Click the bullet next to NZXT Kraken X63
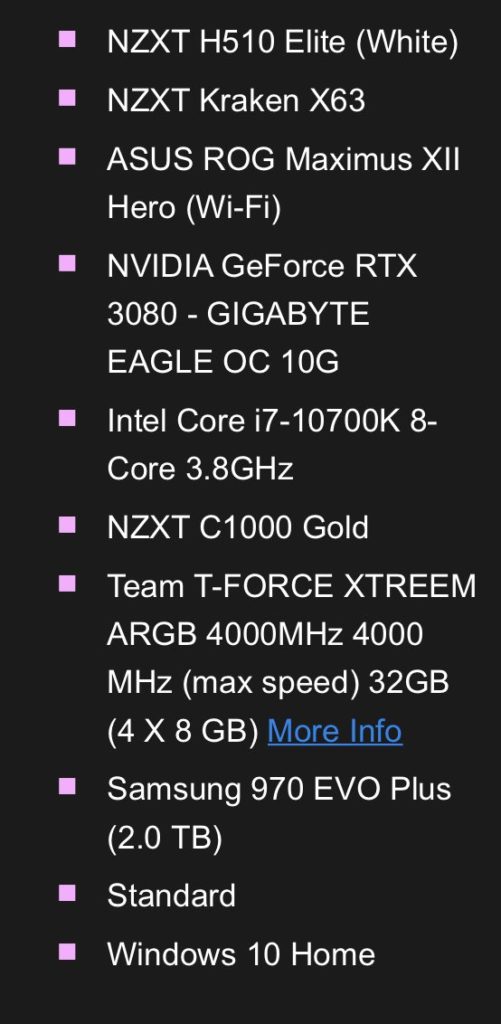This screenshot has width=501, height=1024. click(x=67, y=98)
